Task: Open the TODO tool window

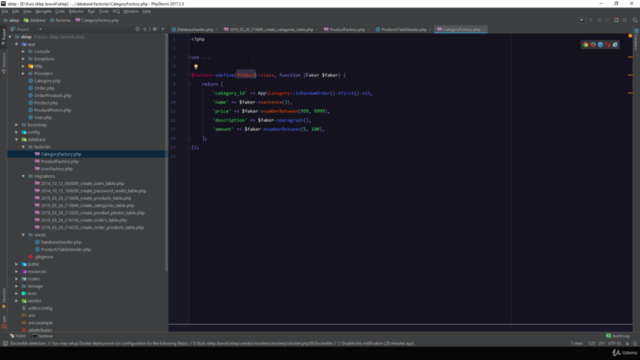Action: [18, 336]
